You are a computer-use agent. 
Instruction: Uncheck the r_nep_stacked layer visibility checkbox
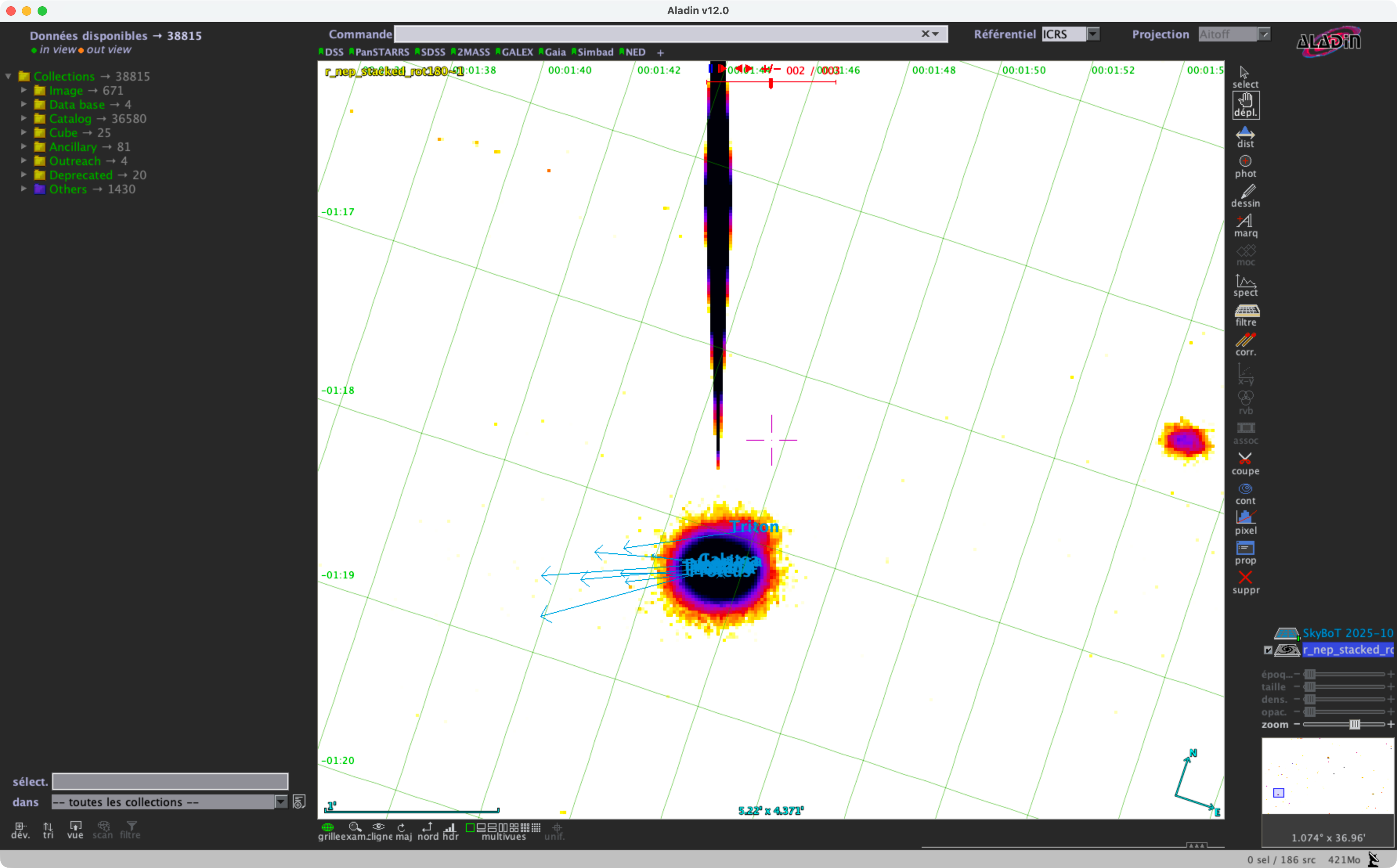(1268, 650)
